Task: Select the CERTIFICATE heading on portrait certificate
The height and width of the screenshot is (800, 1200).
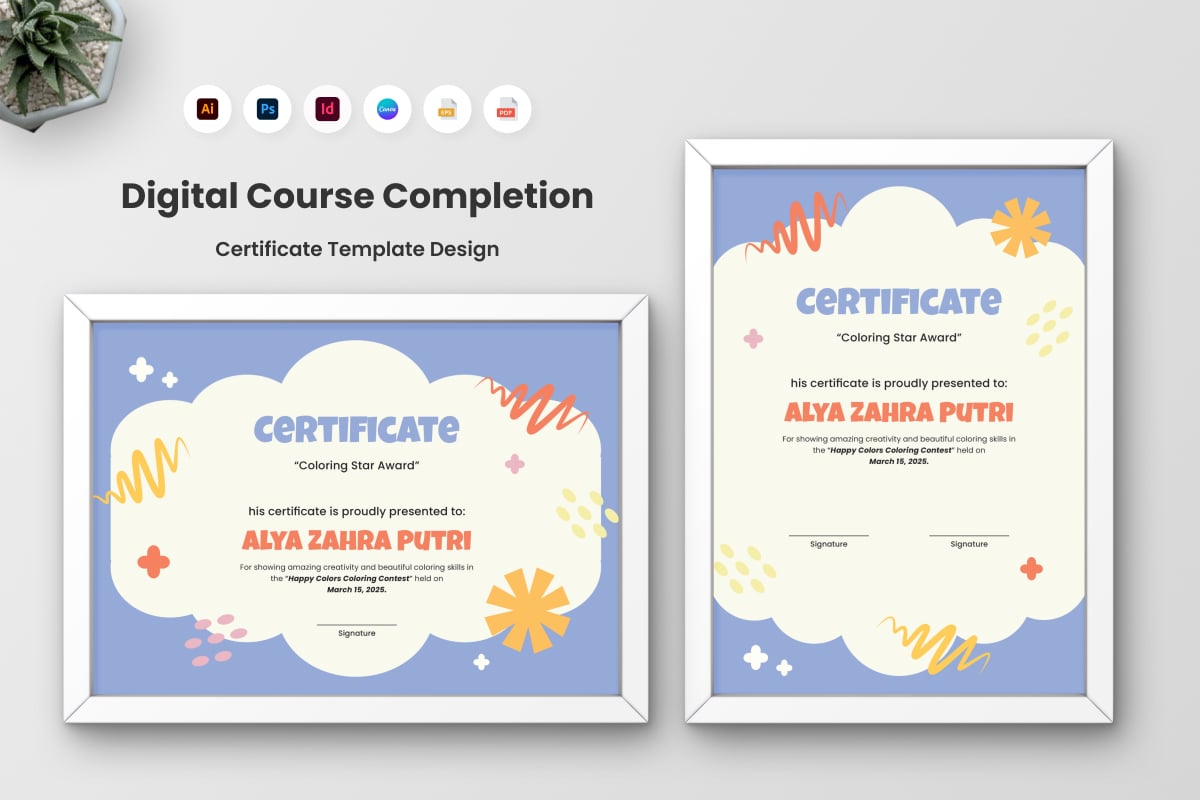Action: click(898, 300)
